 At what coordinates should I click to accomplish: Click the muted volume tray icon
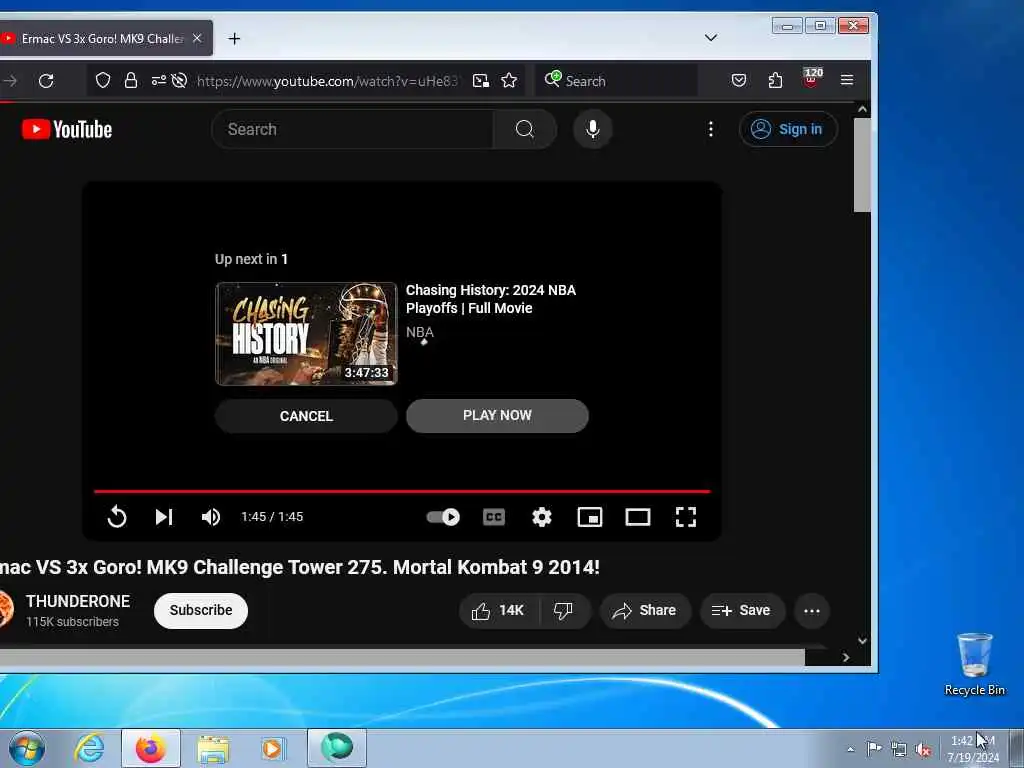click(923, 749)
